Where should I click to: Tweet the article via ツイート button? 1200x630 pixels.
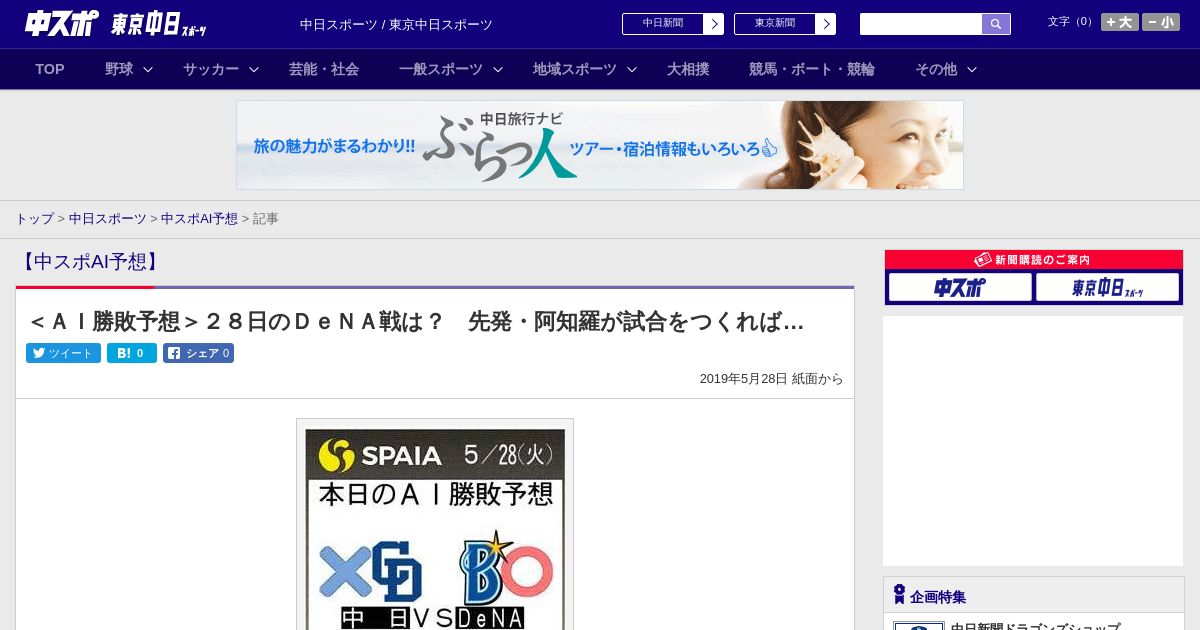coord(63,353)
